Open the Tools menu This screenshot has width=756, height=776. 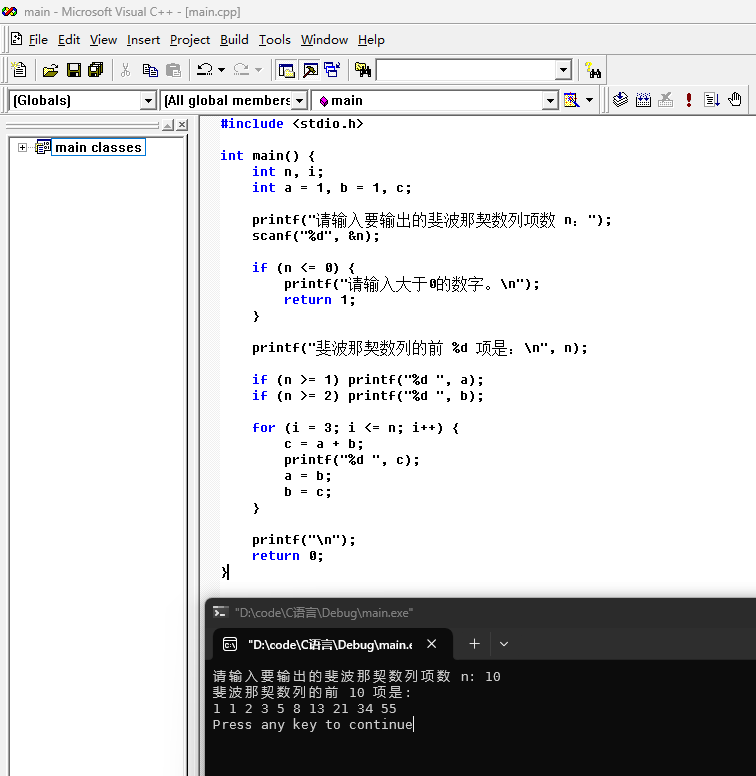click(x=275, y=40)
